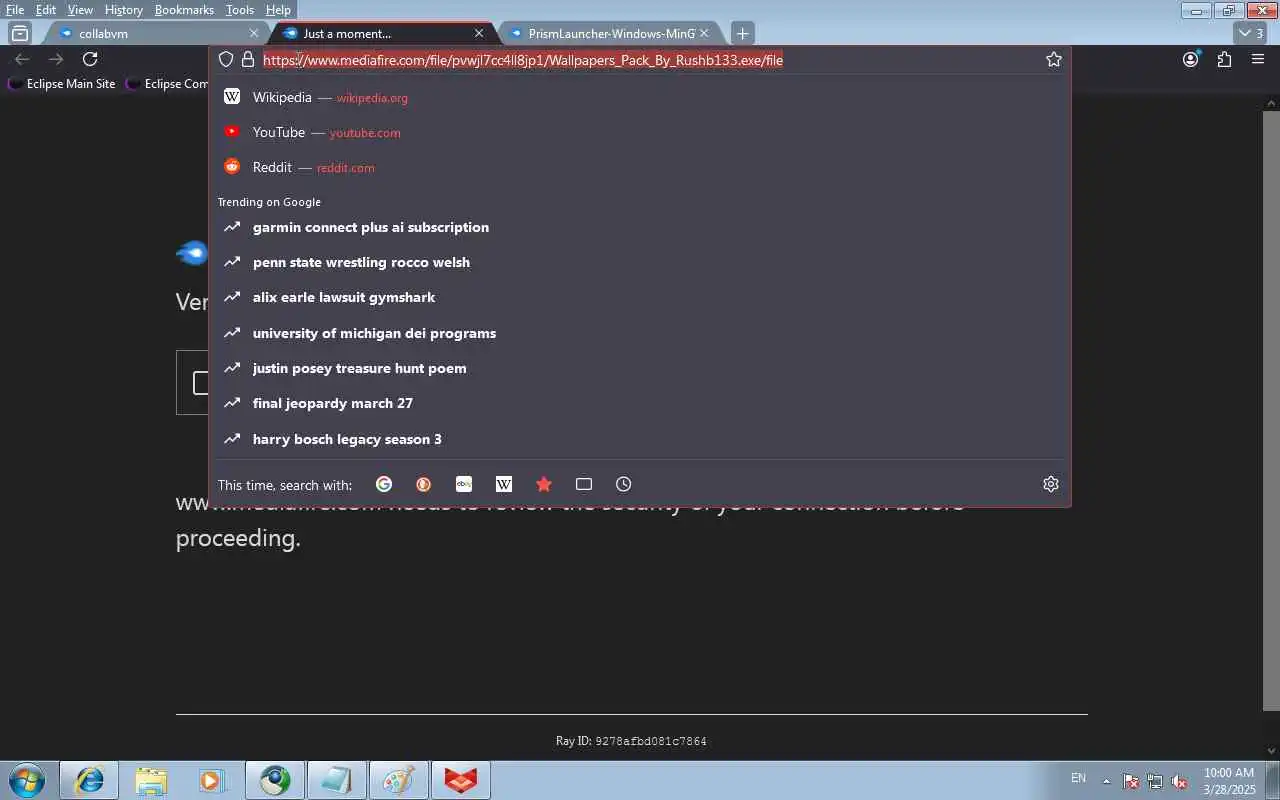Open the account profile icon
Screen dimensions: 1280x800
tap(1190, 59)
